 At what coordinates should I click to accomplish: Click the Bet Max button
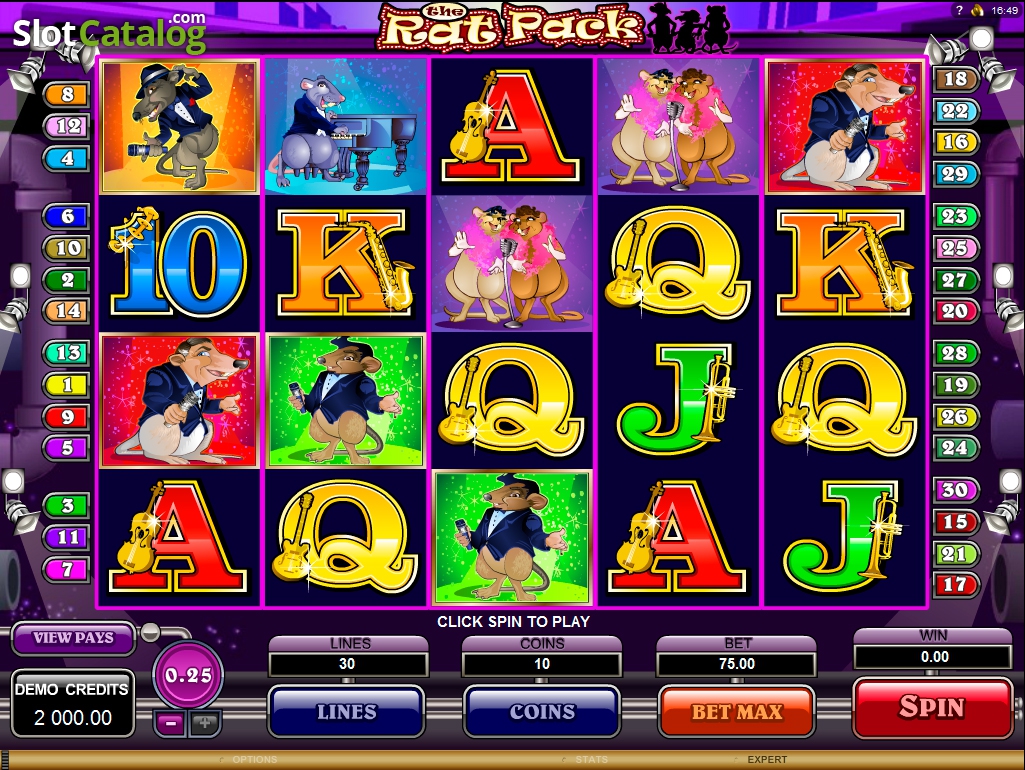pyautogui.click(x=737, y=711)
